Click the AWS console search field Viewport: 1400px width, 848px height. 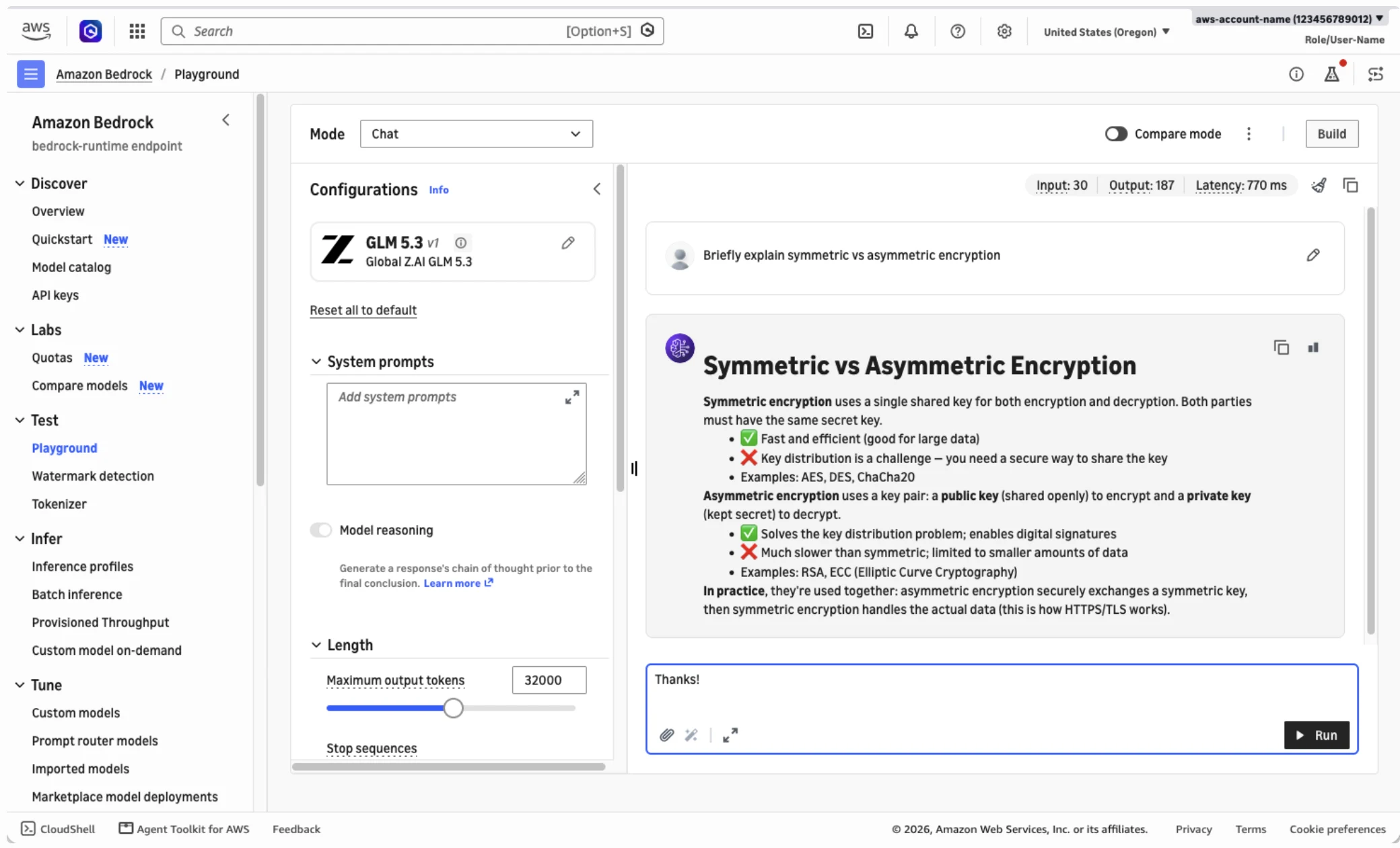pos(412,31)
